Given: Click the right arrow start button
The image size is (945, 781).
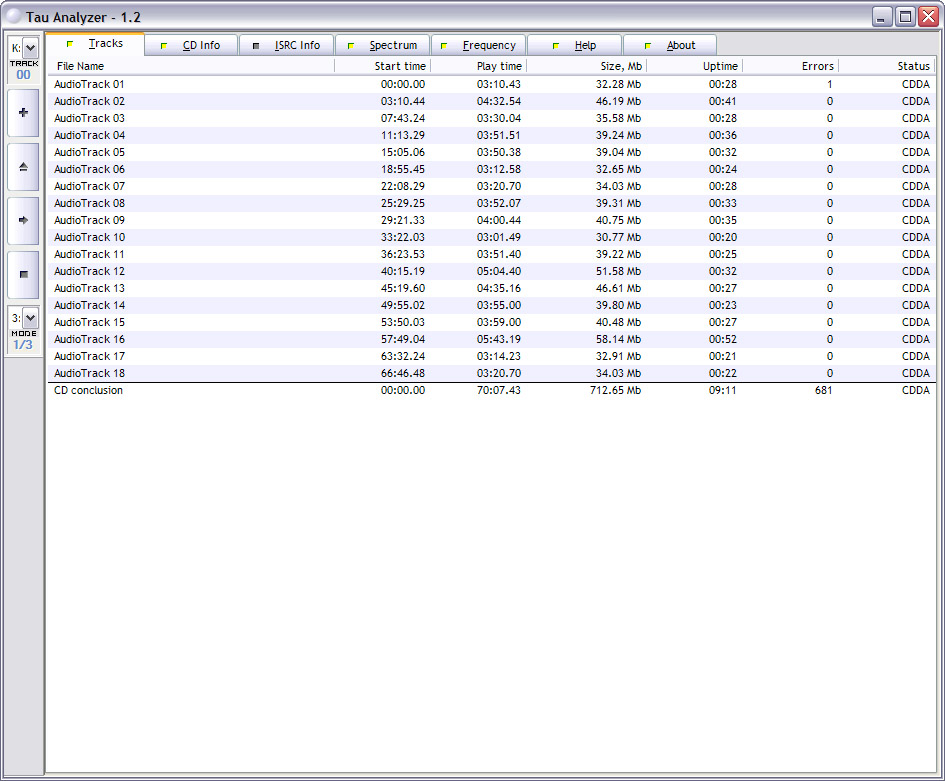Looking at the screenshot, I should [23, 220].
